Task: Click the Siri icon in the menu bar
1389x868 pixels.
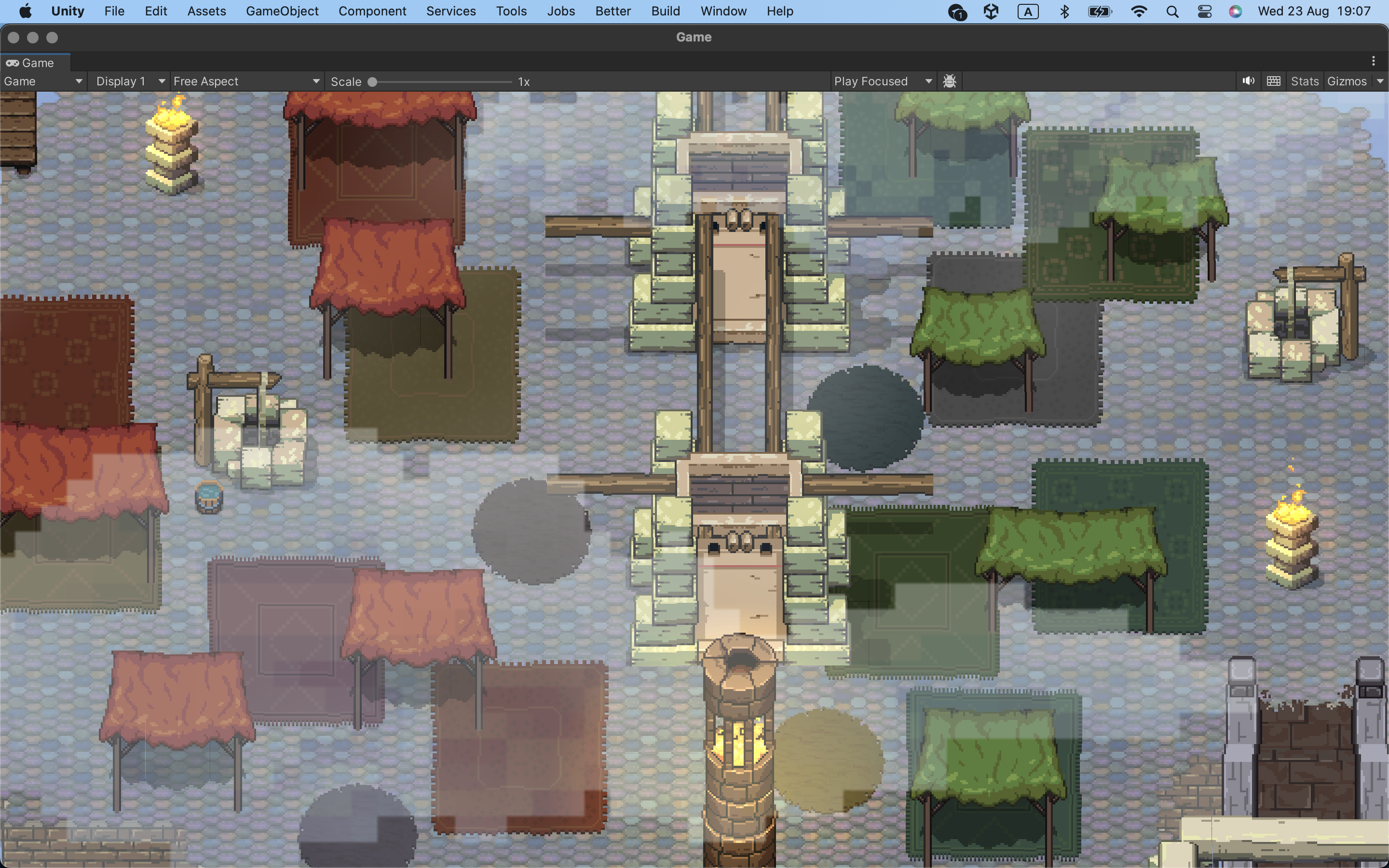Action: [x=1236, y=11]
